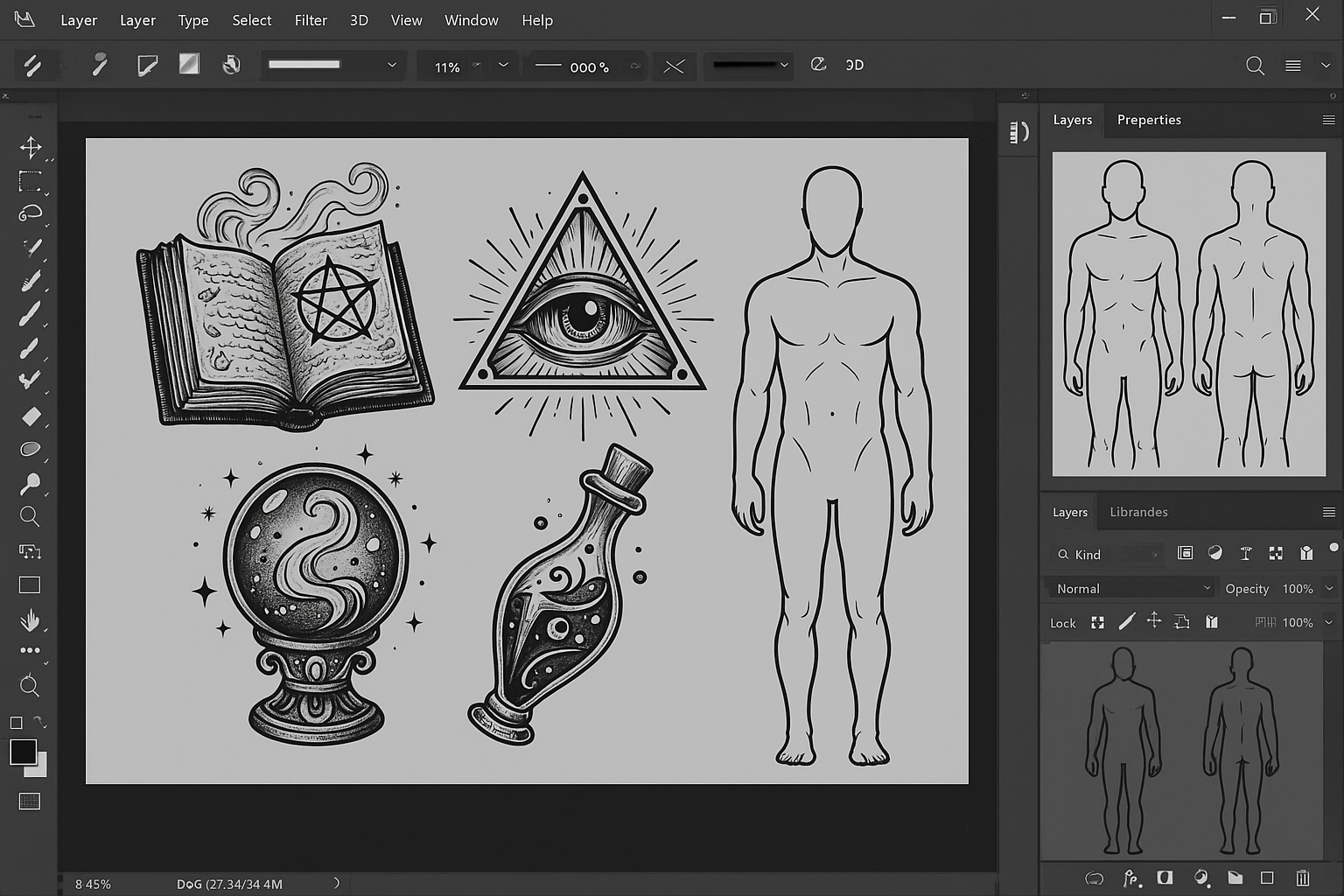Open the Normal blend mode dropdown
Image resolution: width=1344 pixels, height=896 pixels.
click(1133, 589)
